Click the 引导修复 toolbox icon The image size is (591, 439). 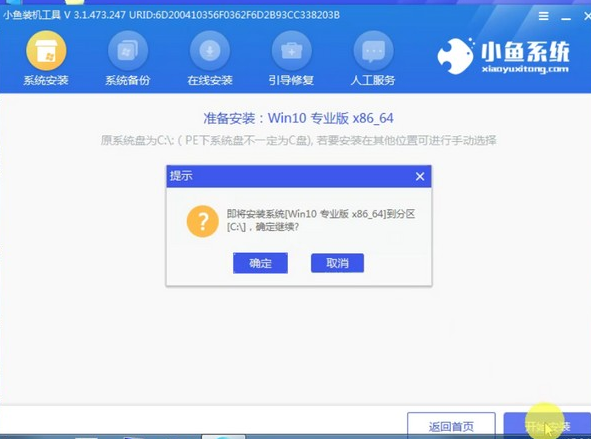[291, 50]
